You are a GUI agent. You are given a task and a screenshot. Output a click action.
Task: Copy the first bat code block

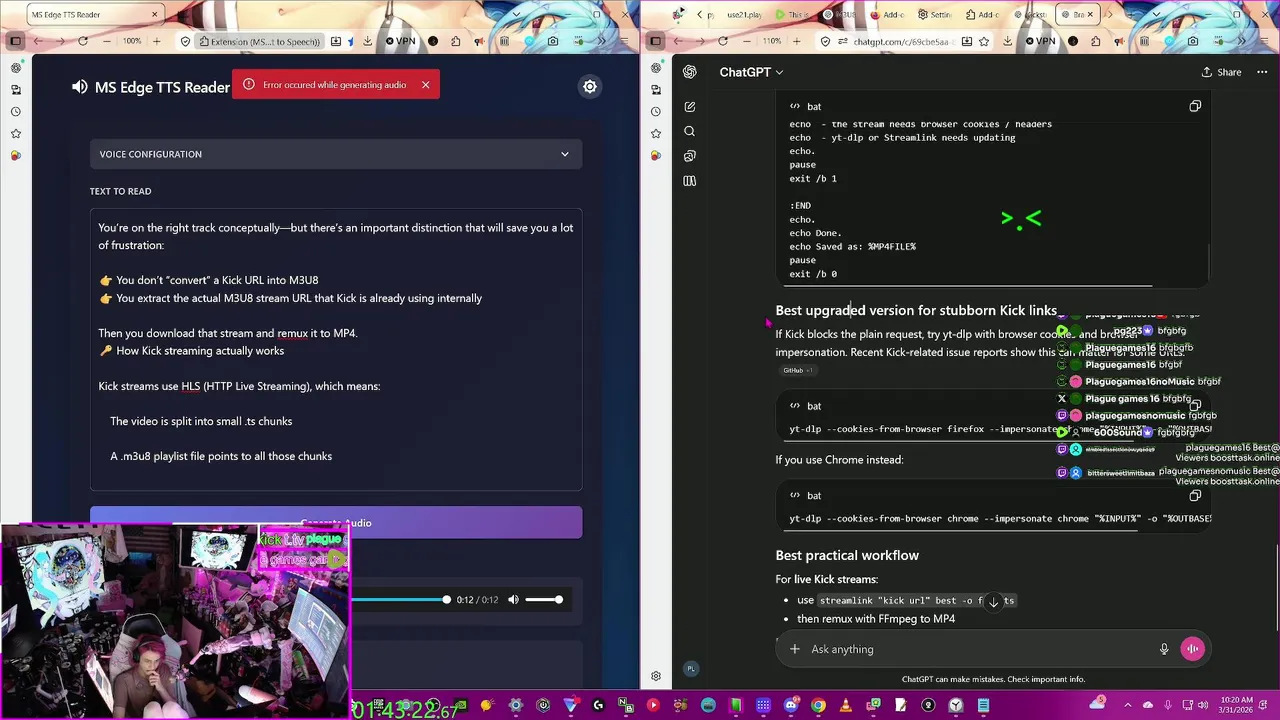pyautogui.click(x=1195, y=106)
